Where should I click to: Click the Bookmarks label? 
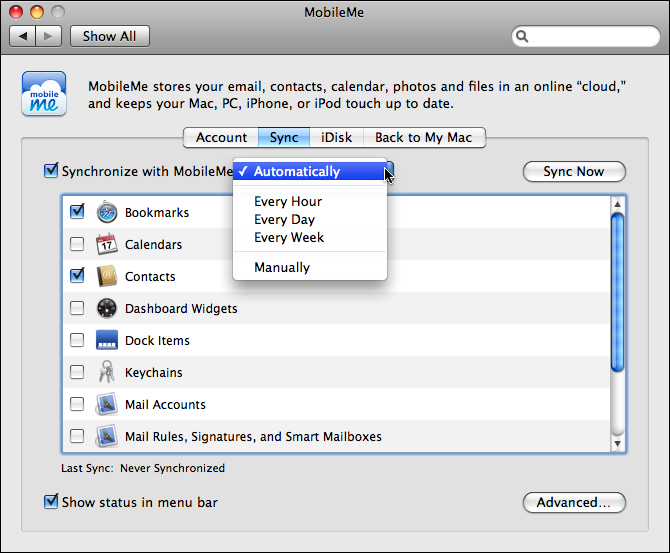tap(157, 212)
